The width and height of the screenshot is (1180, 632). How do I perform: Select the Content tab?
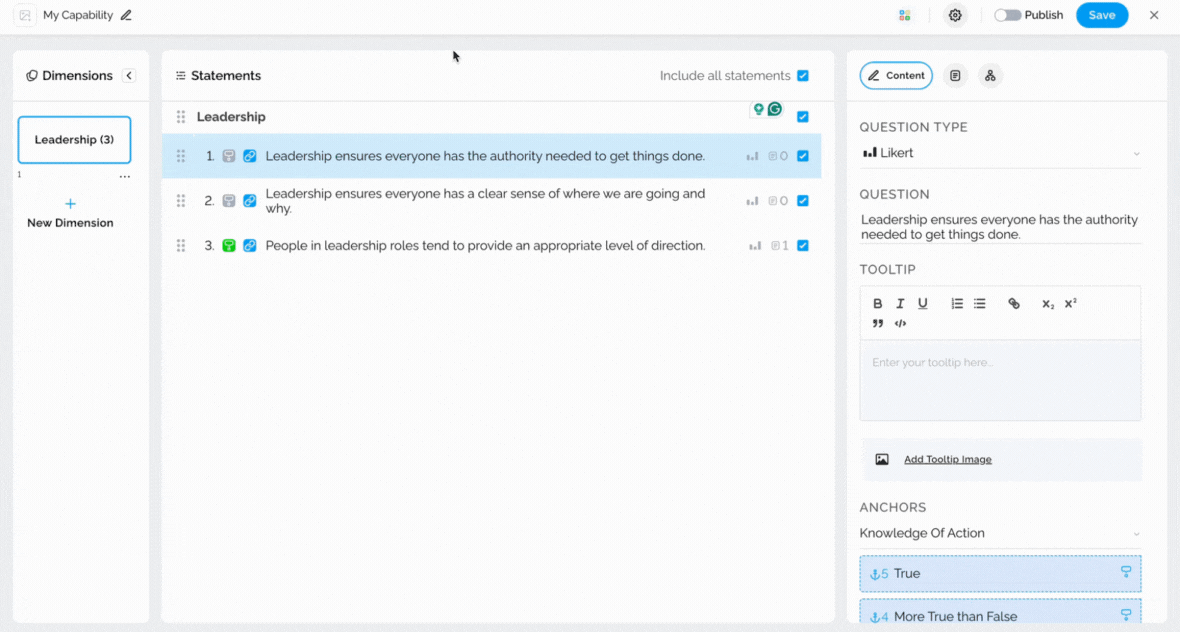(x=896, y=75)
